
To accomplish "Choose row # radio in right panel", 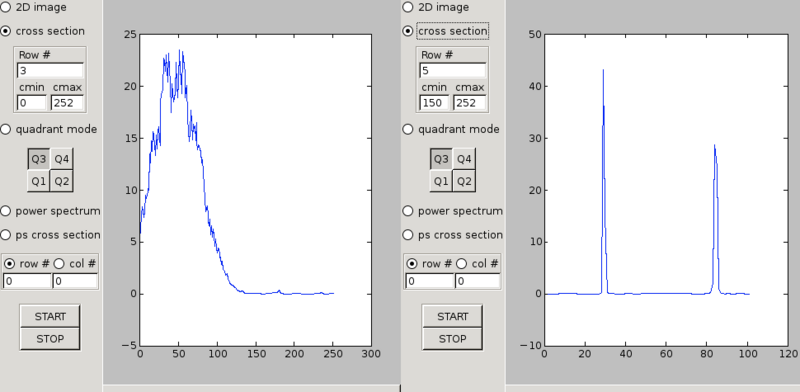I will click(412, 264).
